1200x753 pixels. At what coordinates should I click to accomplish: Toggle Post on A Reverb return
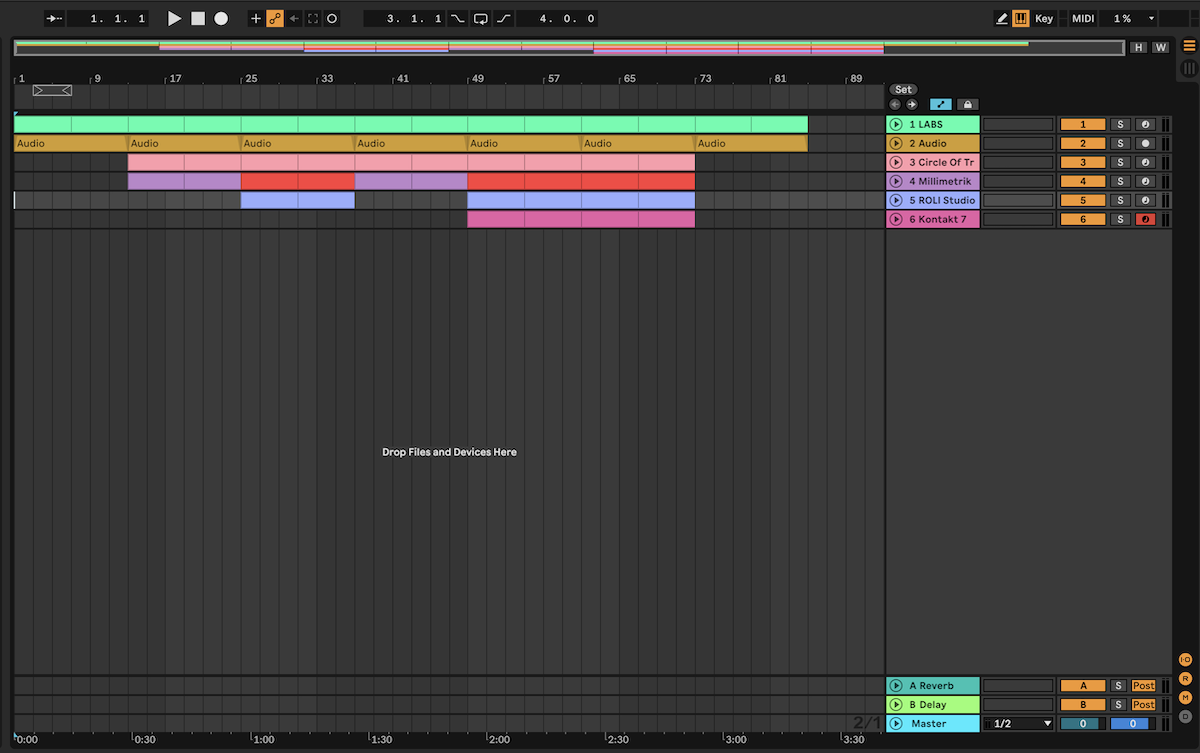[1143, 686]
